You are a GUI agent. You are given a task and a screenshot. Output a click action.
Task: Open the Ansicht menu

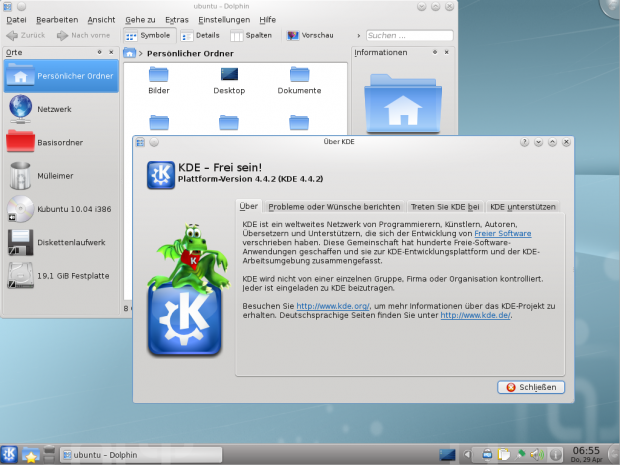[101, 20]
